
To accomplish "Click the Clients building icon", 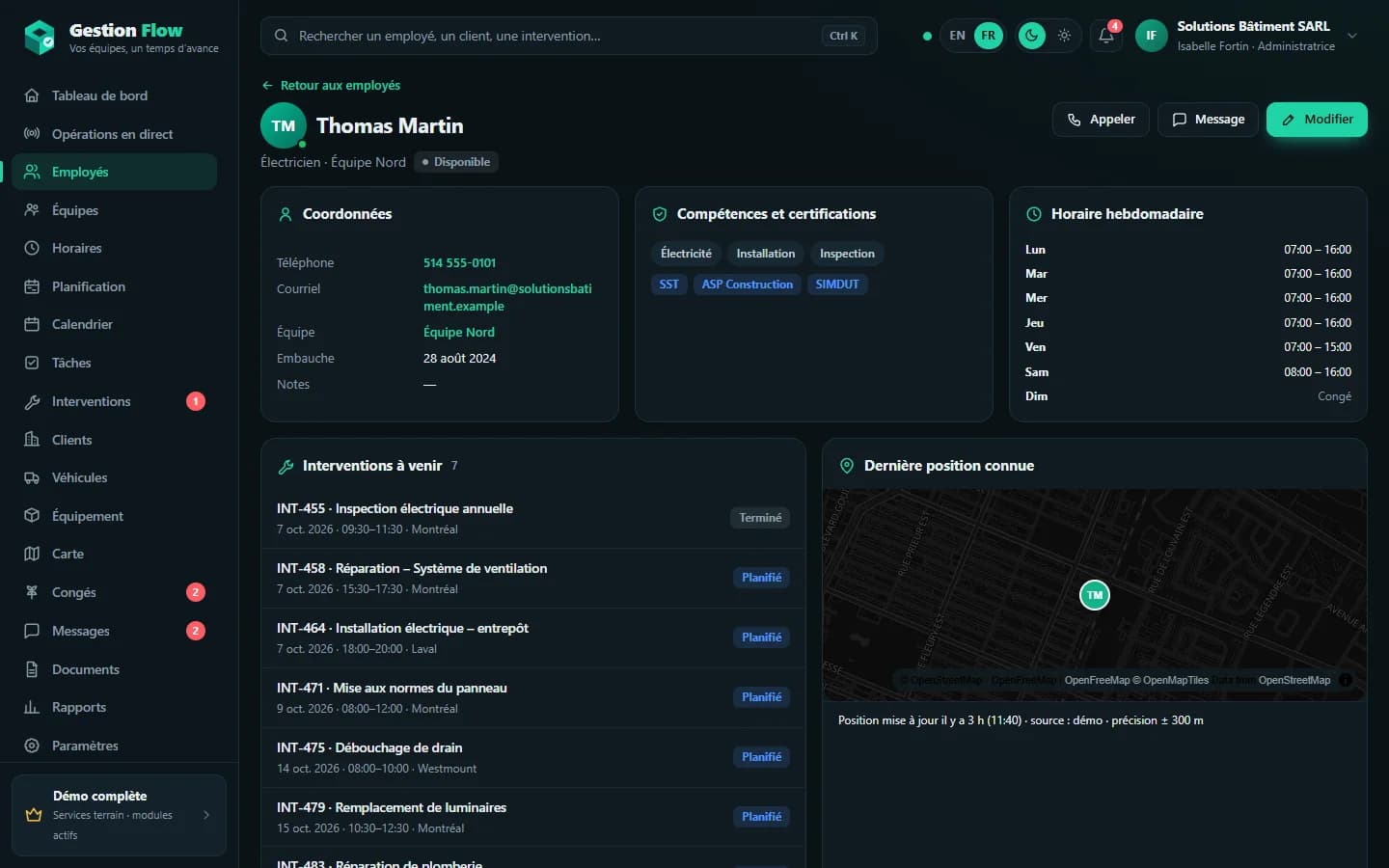I will pos(32,440).
